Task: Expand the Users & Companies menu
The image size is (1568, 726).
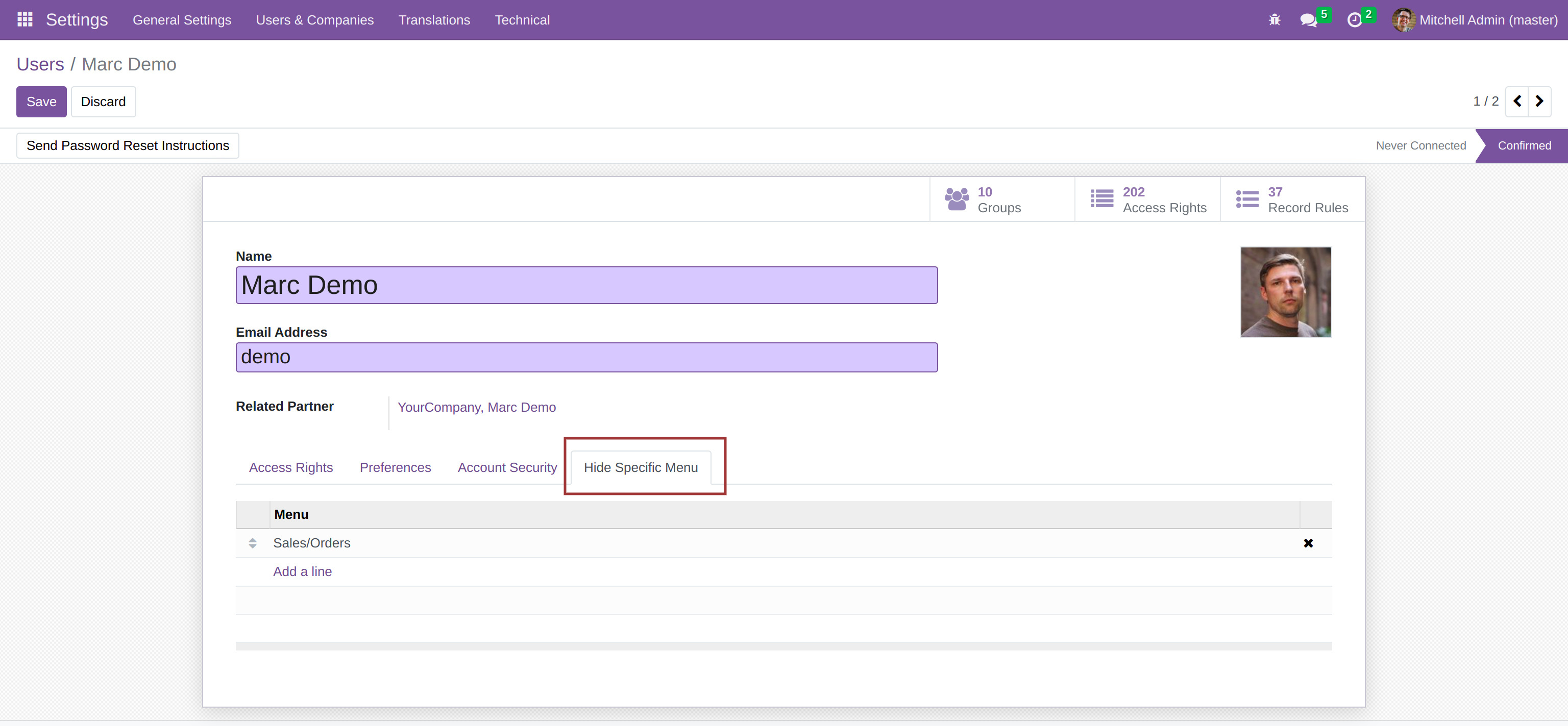Action: point(315,20)
